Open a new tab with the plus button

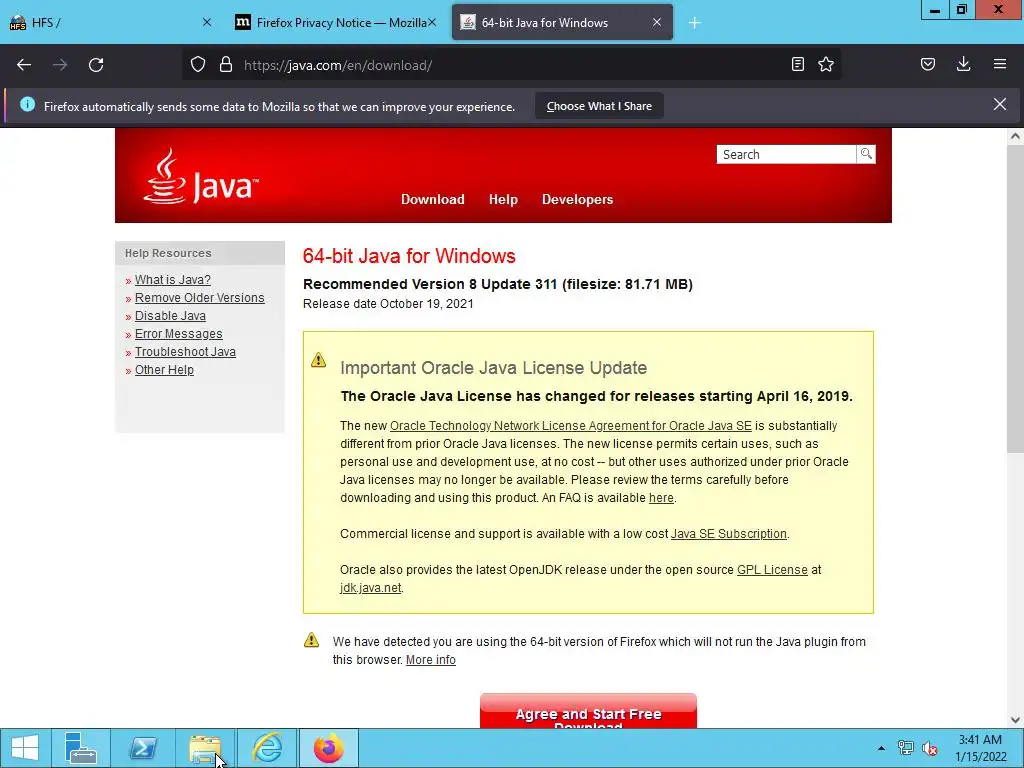[694, 23]
